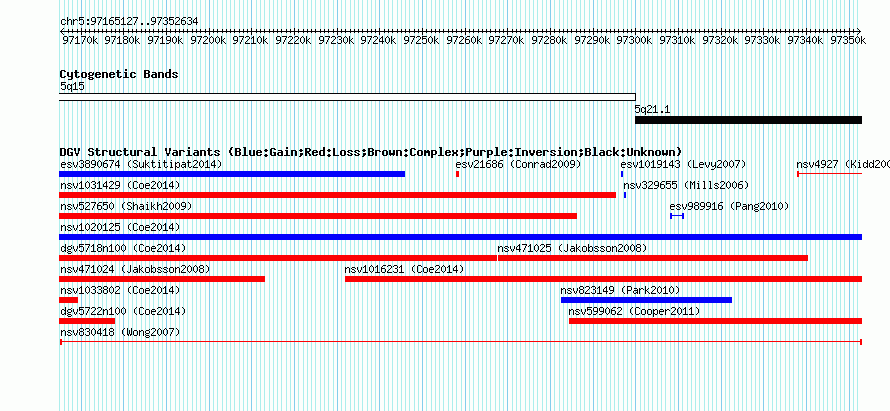890x411 pixels.
Task: Click the Cytogenetic Bands track title
Action: 119,74
